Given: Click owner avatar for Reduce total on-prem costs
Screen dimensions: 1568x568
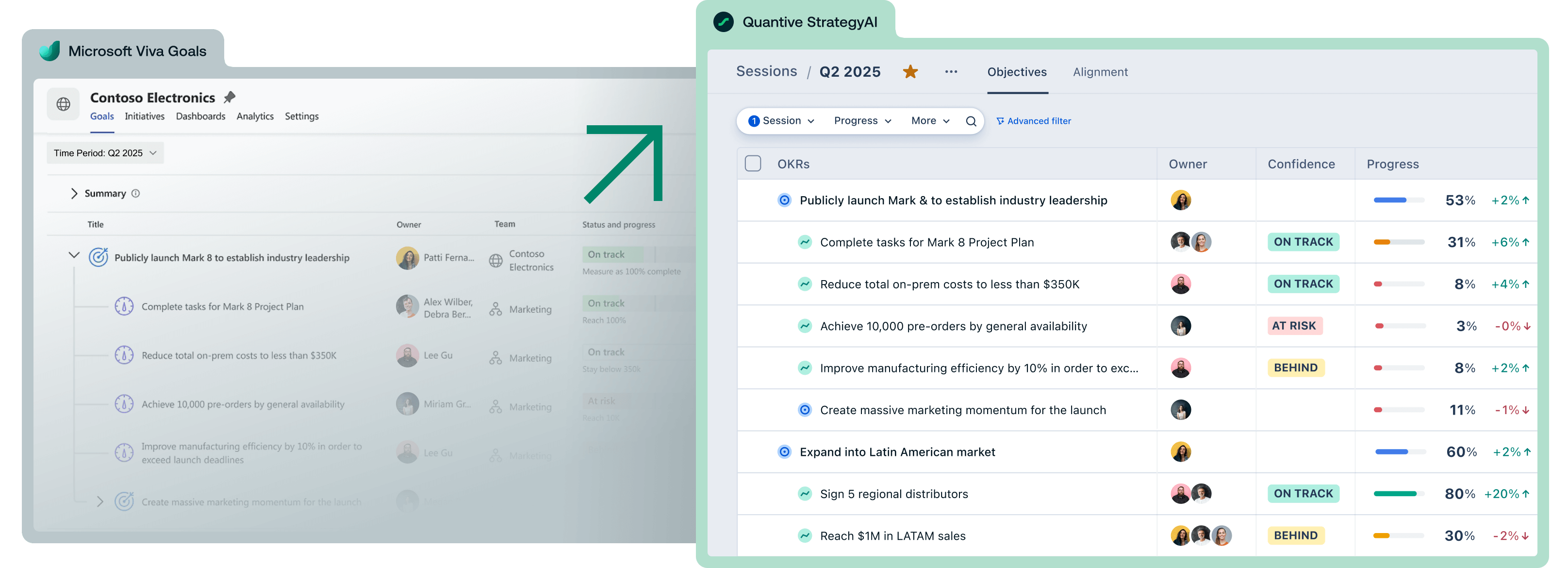Looking at the screenshot, I should pyautogui.click(x=1180, y=284).
